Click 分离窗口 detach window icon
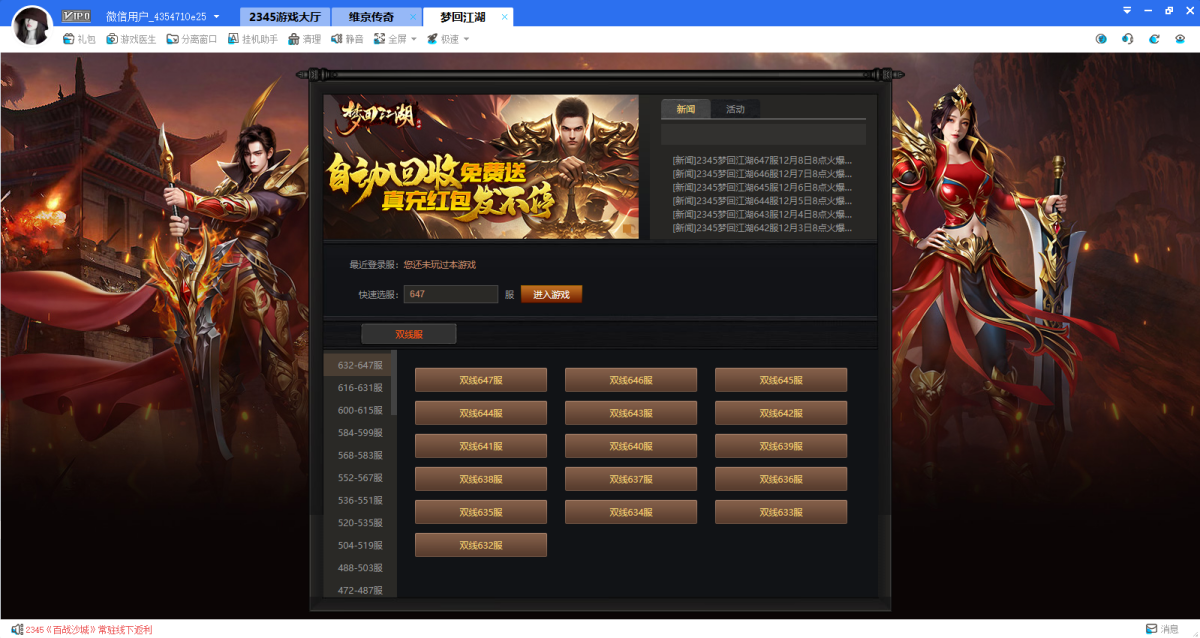The image size is (1200, 638). 191,39
